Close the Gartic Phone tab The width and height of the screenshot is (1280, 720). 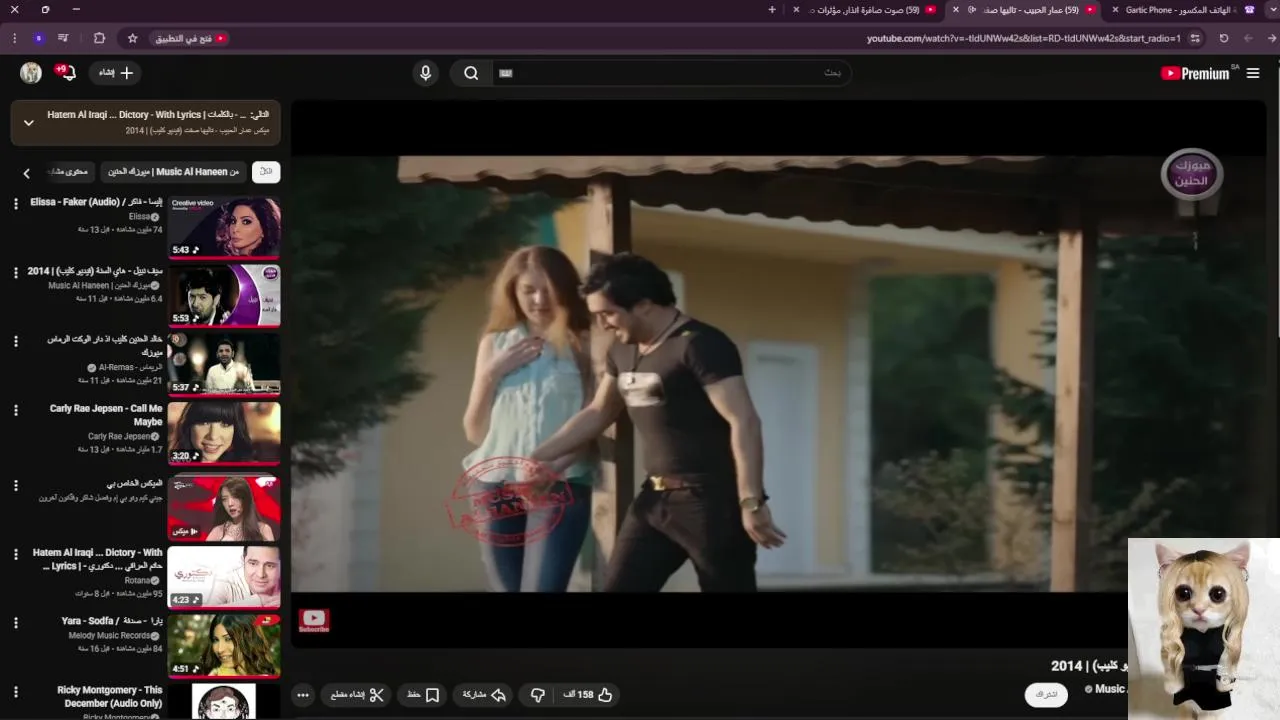(1115, 10)
